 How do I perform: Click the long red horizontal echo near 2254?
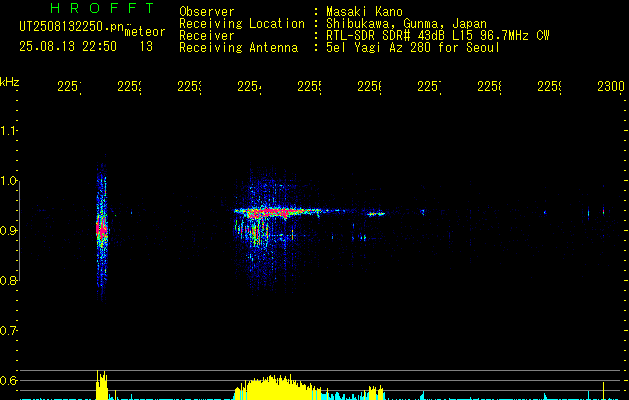[277, 212]
